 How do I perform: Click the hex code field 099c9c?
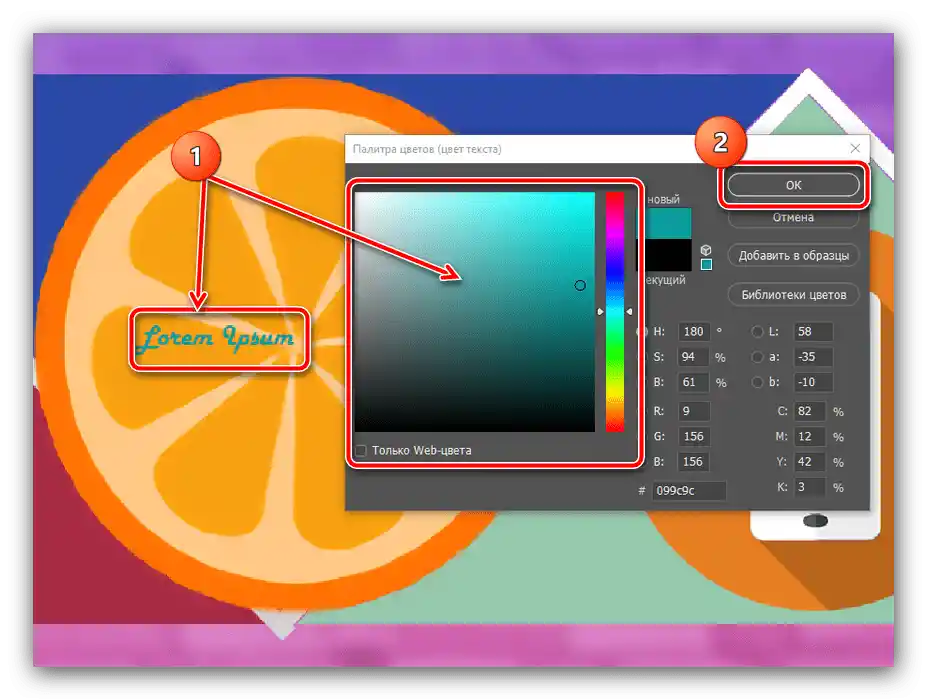689,490
